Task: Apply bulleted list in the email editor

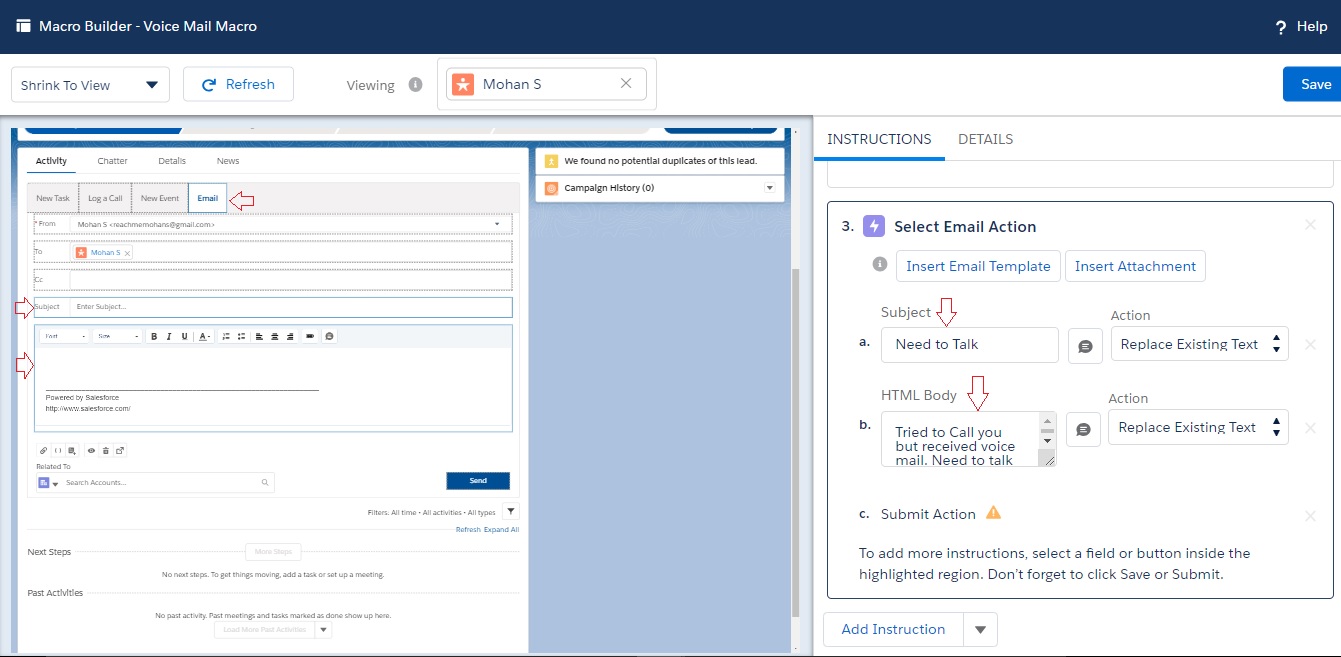Action: (x=241, y=335)
